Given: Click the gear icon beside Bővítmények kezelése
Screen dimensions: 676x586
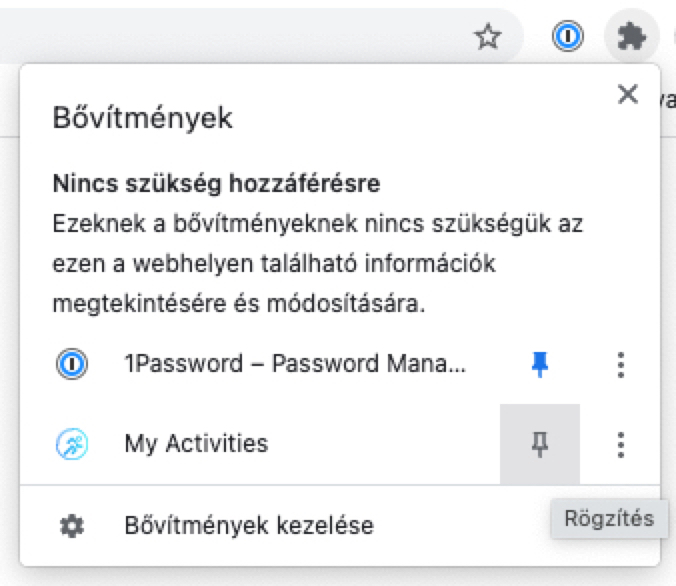Looking at the screenshot, I should click(x=71, y=525).
